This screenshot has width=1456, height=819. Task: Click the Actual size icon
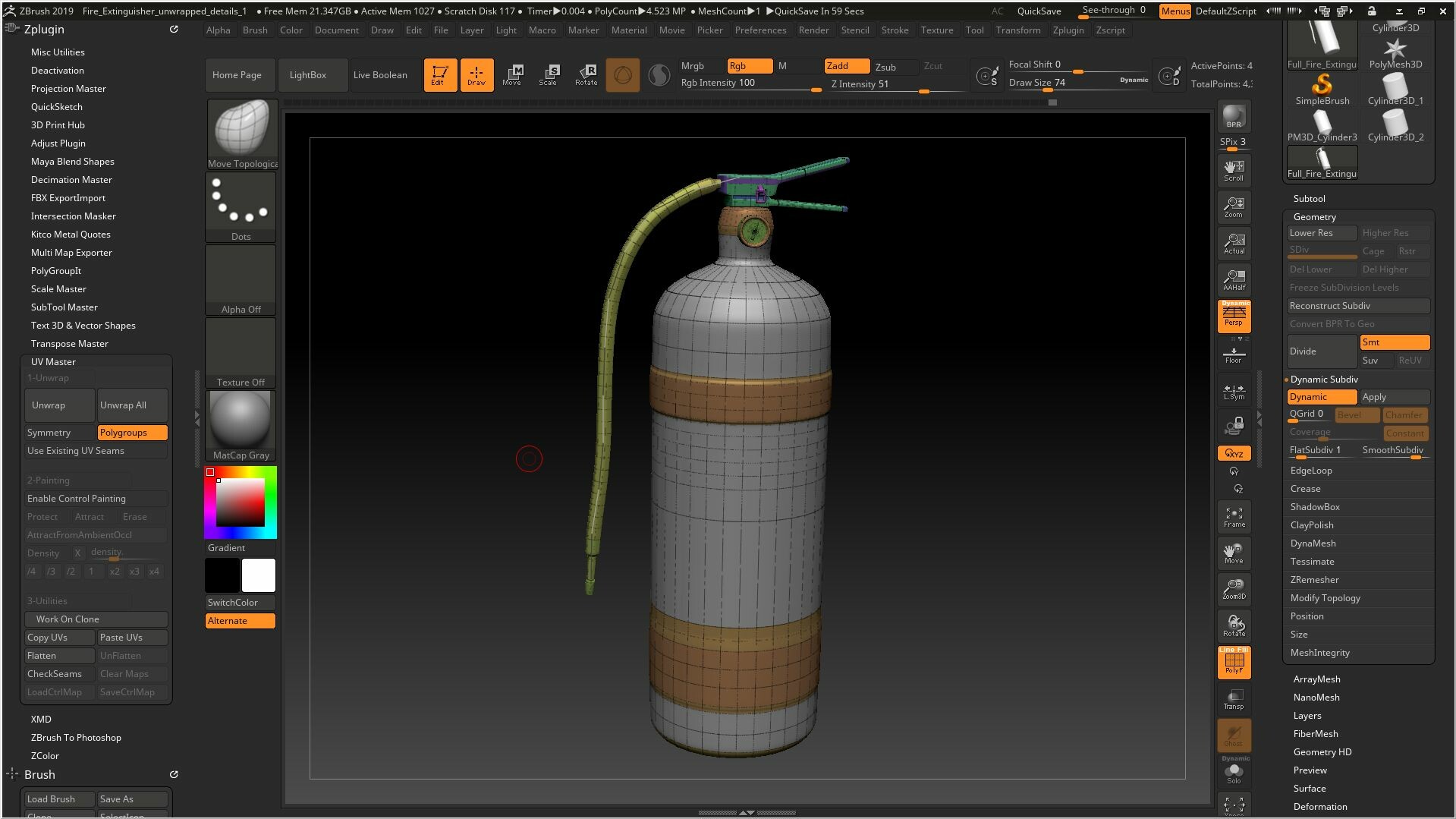pos(1234,243)
